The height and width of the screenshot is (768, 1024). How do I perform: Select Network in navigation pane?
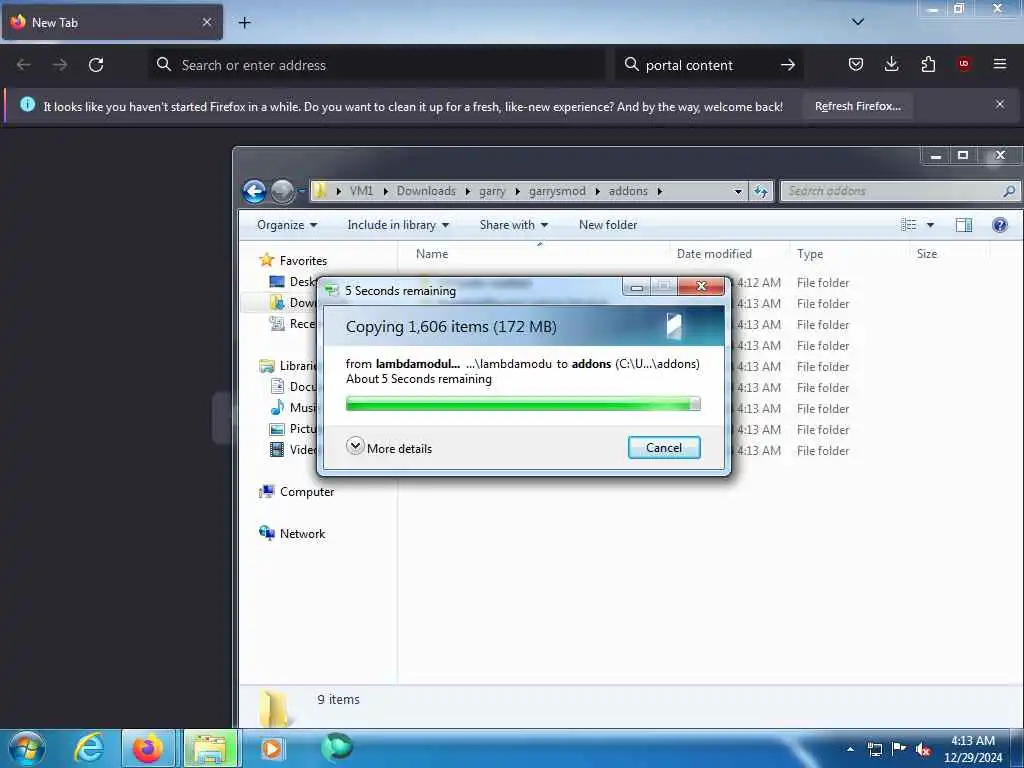[302, 534]
